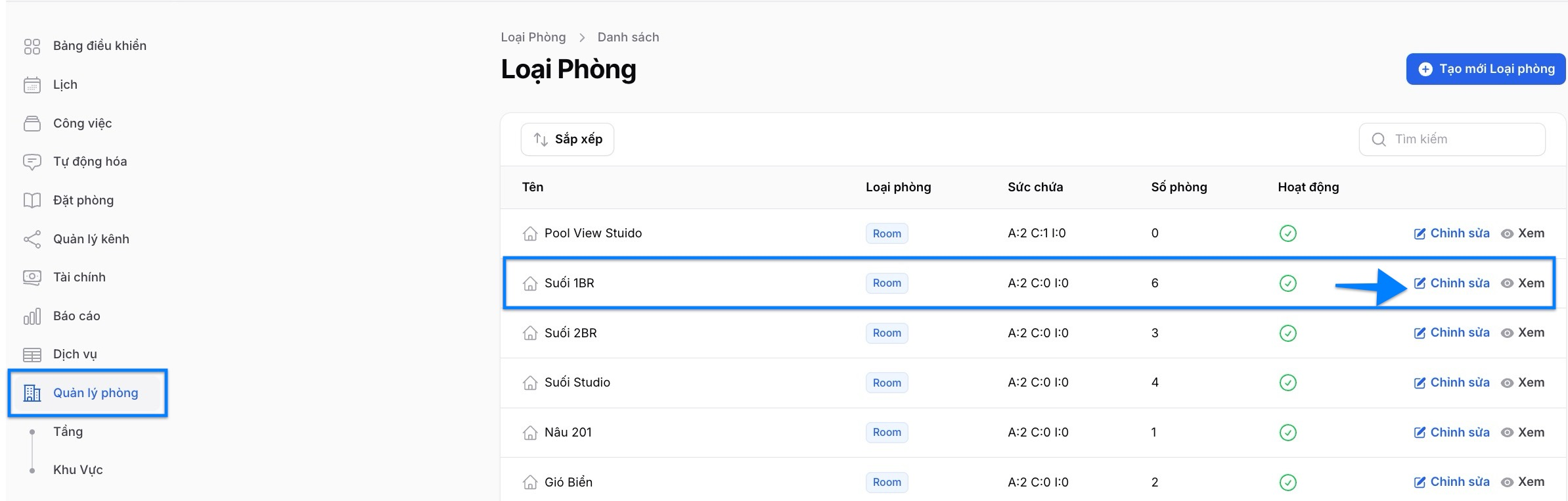Open Đặt phòng menu item

(x=83, y=201)
